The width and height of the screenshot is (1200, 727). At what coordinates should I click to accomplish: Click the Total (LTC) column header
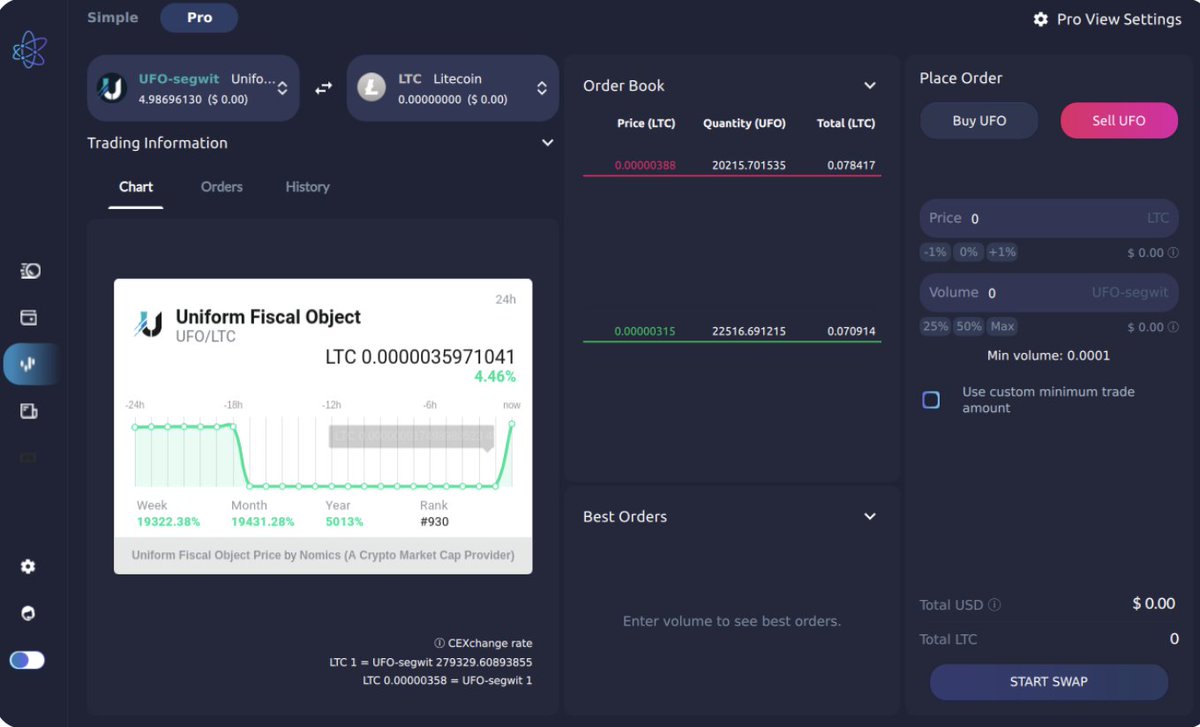point(846,124)
